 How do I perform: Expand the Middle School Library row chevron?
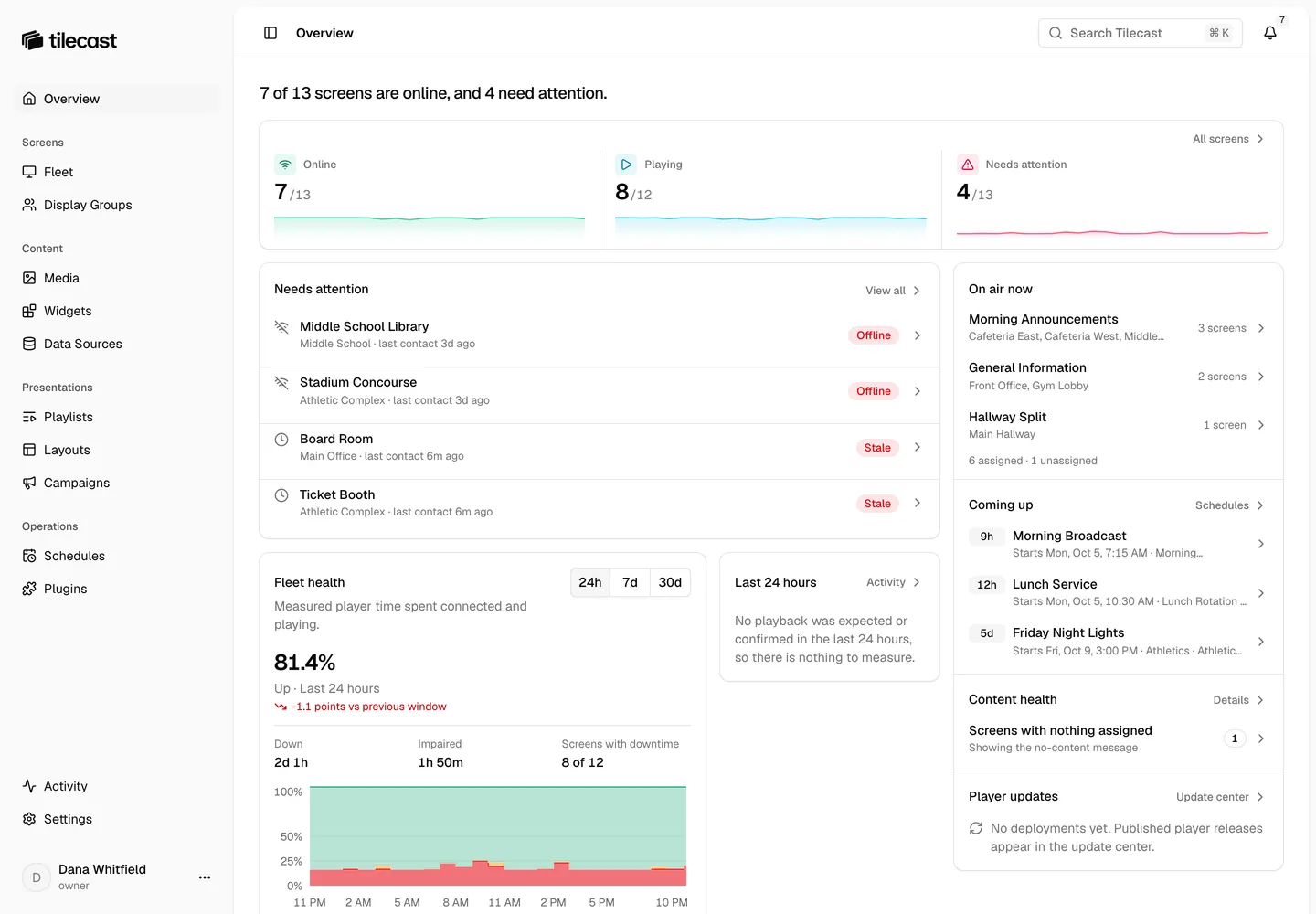[918, 335]
